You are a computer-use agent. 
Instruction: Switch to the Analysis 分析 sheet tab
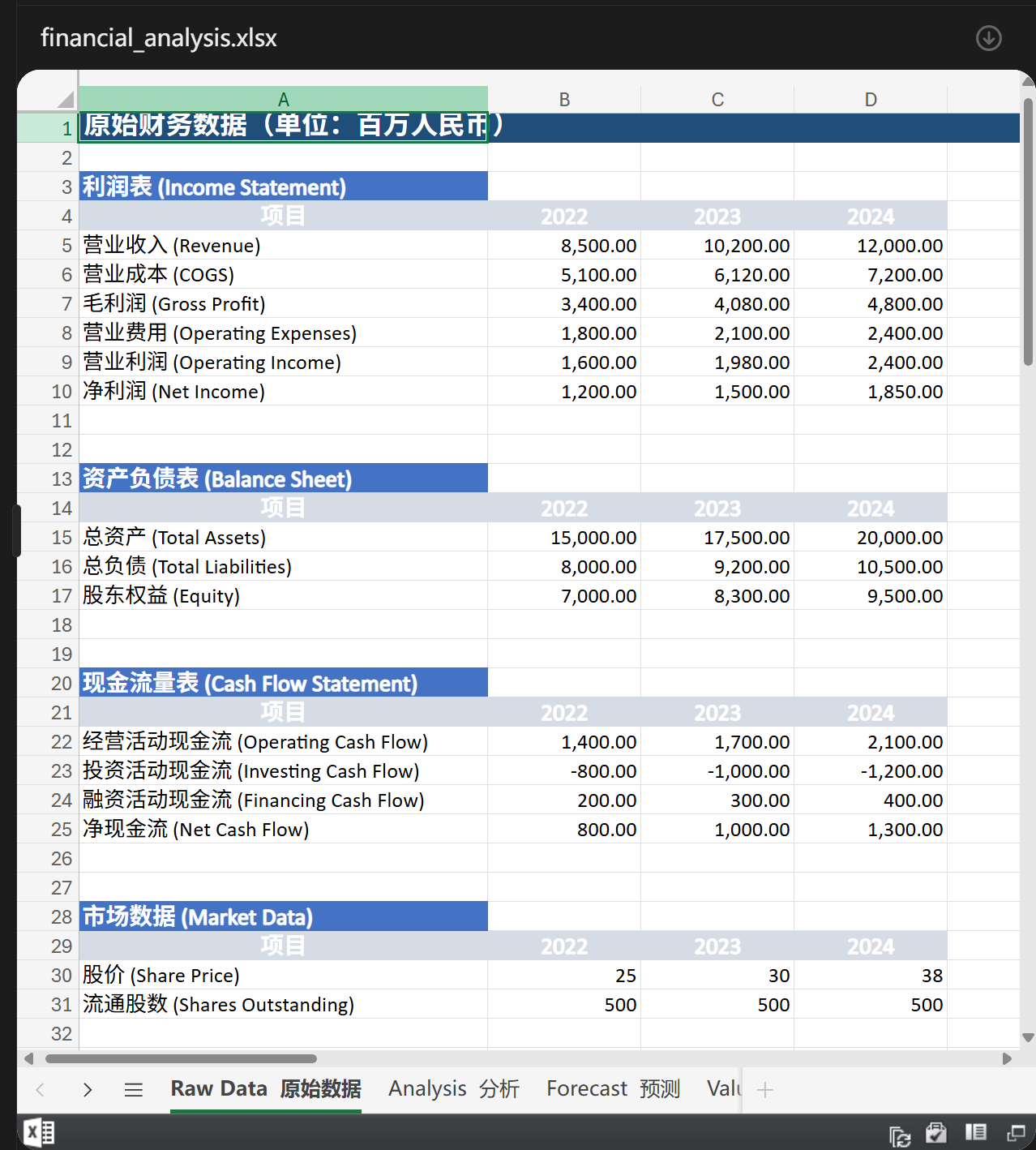coord(453,1088)
